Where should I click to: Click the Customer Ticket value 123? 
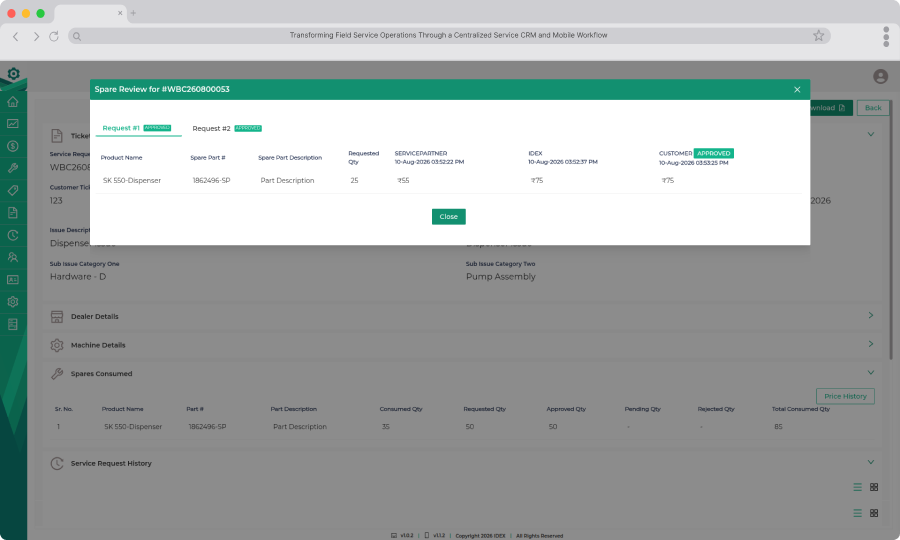pyautogui.click(x=56, y=201)
